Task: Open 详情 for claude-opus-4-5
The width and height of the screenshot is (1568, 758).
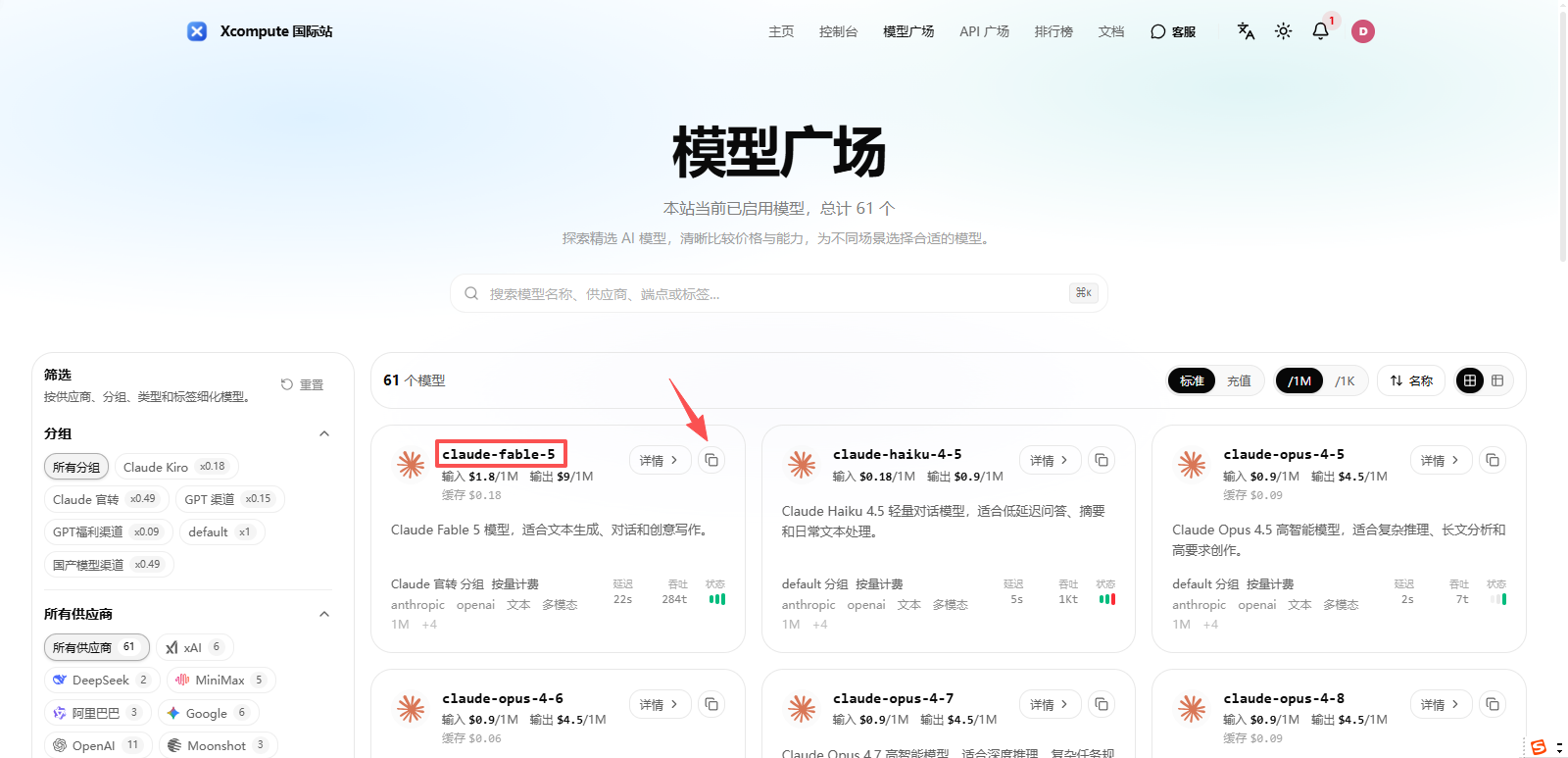Action: pos(1441,460)
